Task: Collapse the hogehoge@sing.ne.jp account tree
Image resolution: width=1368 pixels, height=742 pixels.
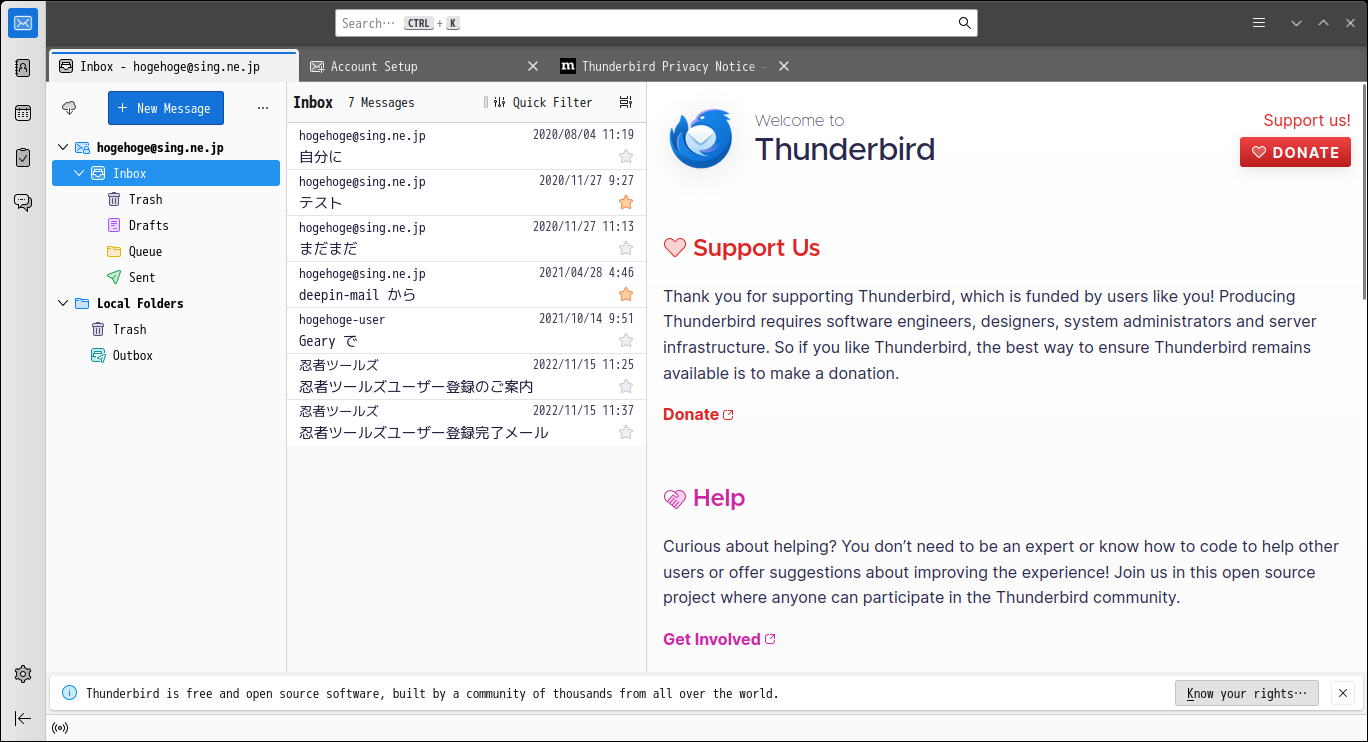Action: (63, 147)
